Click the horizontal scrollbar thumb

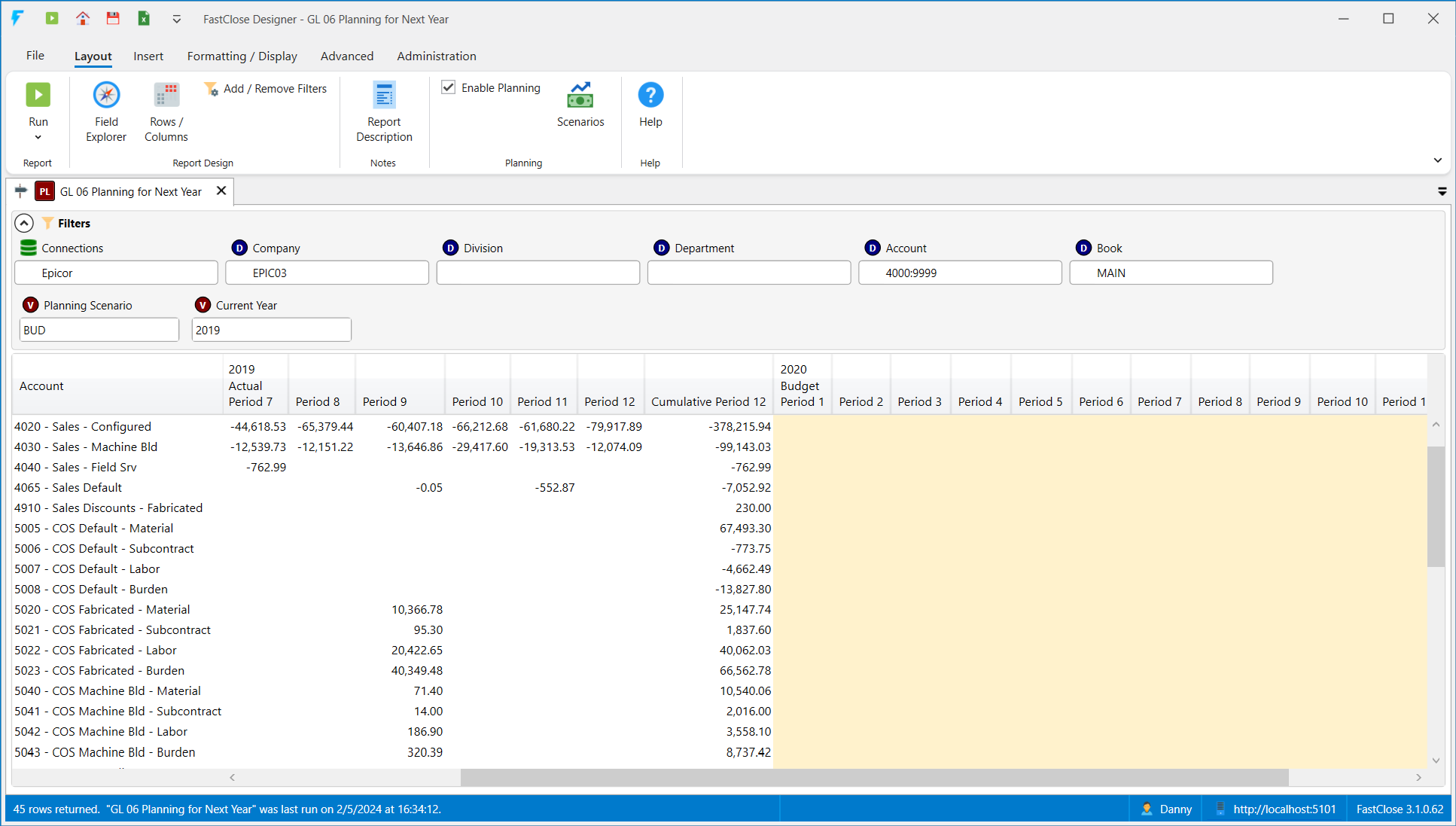(x=873, y=777)
